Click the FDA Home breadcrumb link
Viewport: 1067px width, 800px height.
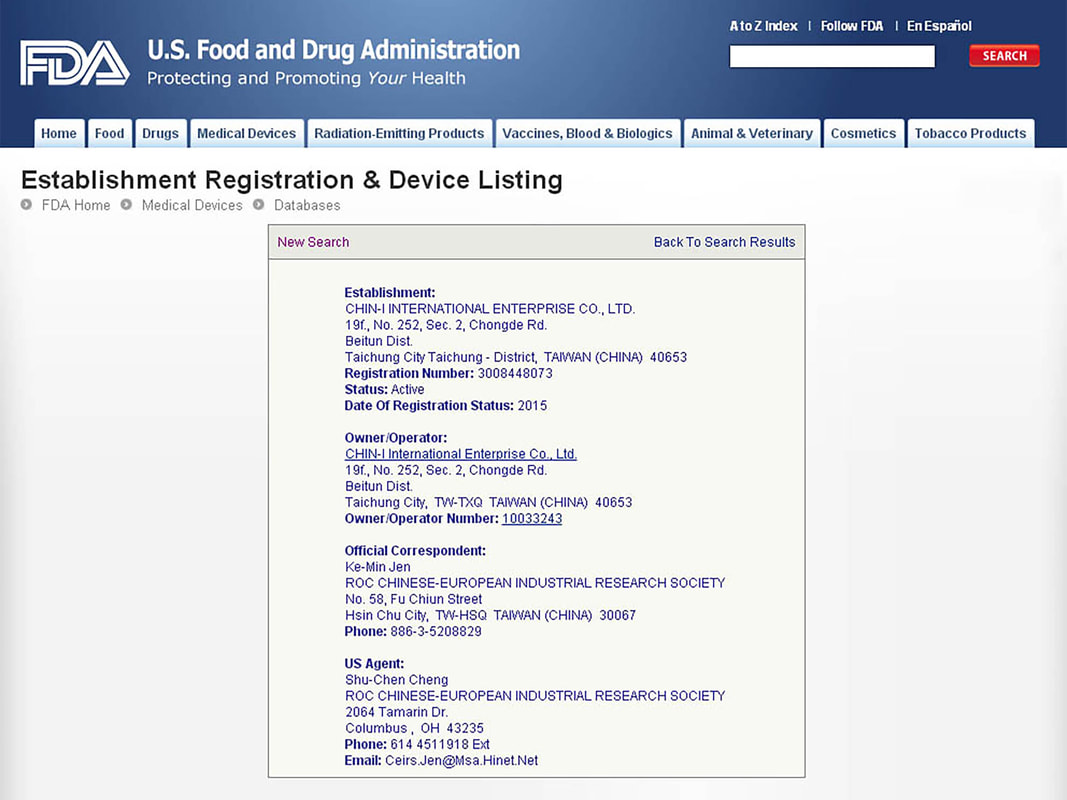[x=76, y=205]
